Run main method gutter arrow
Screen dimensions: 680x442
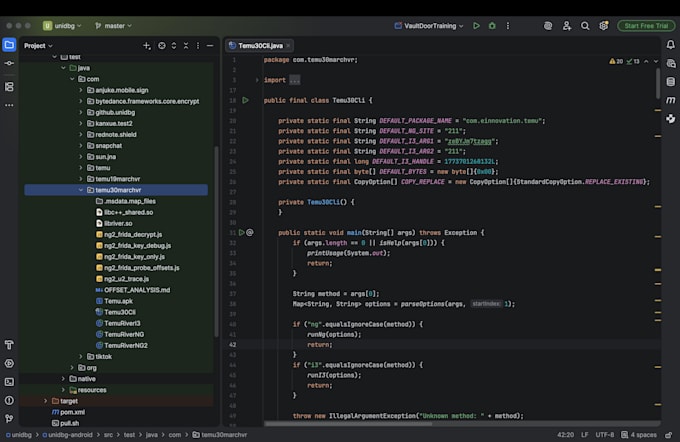click(x=242, y=232)
